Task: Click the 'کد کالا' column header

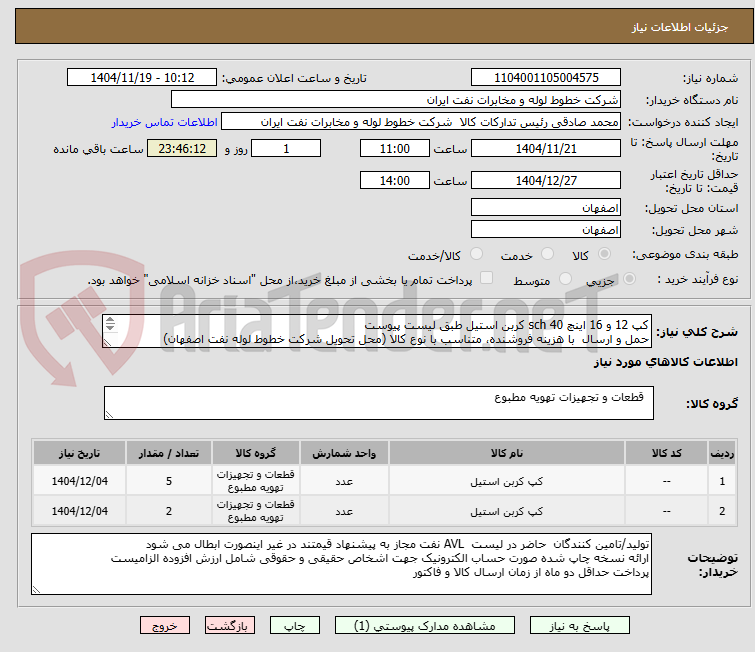Action: click(666, 453)
